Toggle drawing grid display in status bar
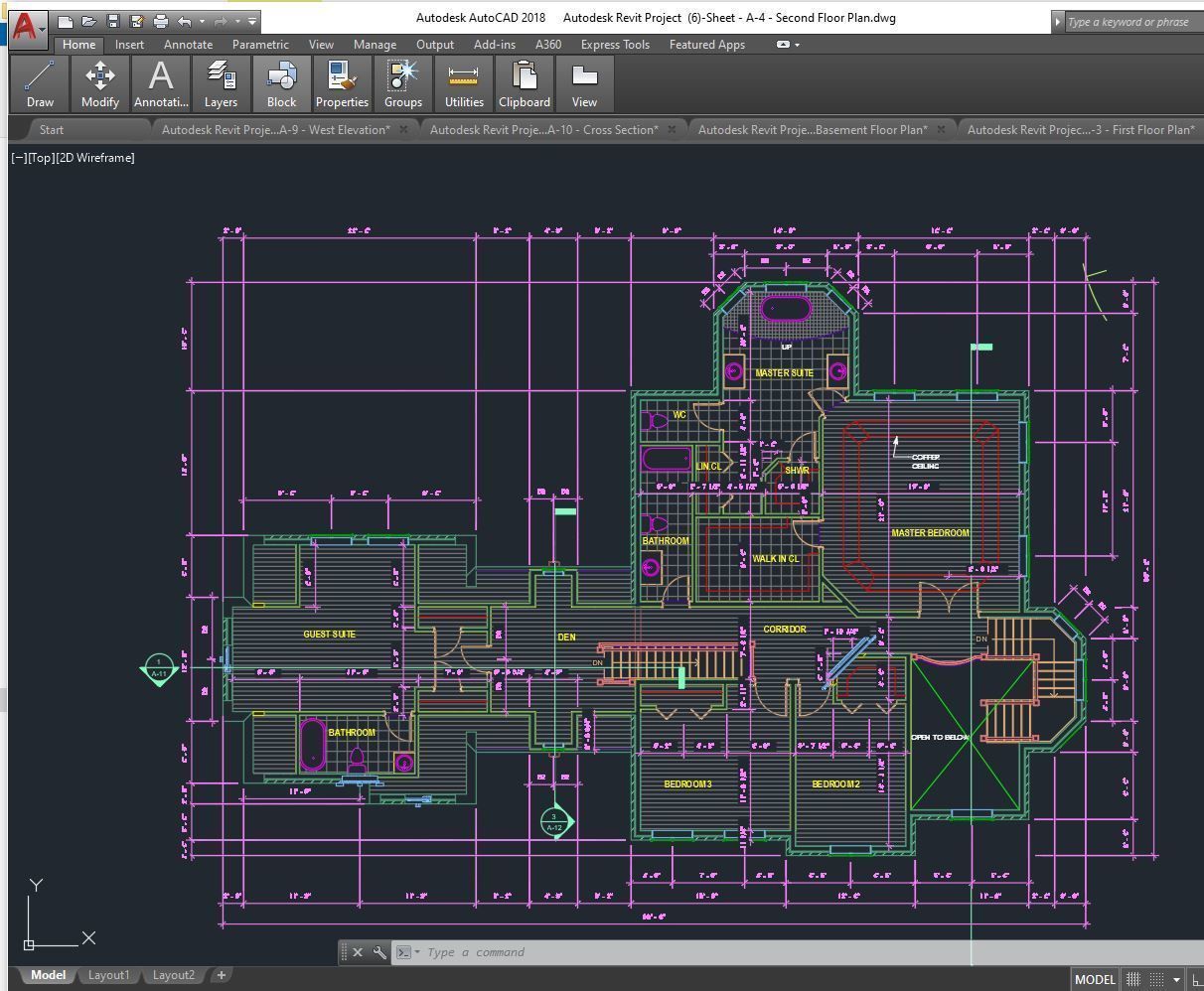The image size is (1204, 991). pos(1132,979)
